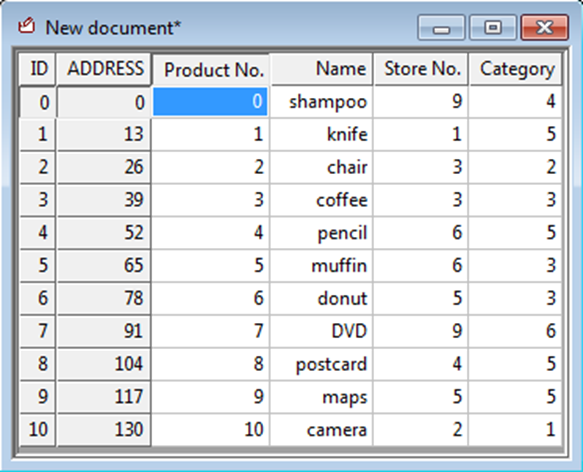Click the ADDRESS cell showing 78
The image size is (583, 472).
(104, 298)
